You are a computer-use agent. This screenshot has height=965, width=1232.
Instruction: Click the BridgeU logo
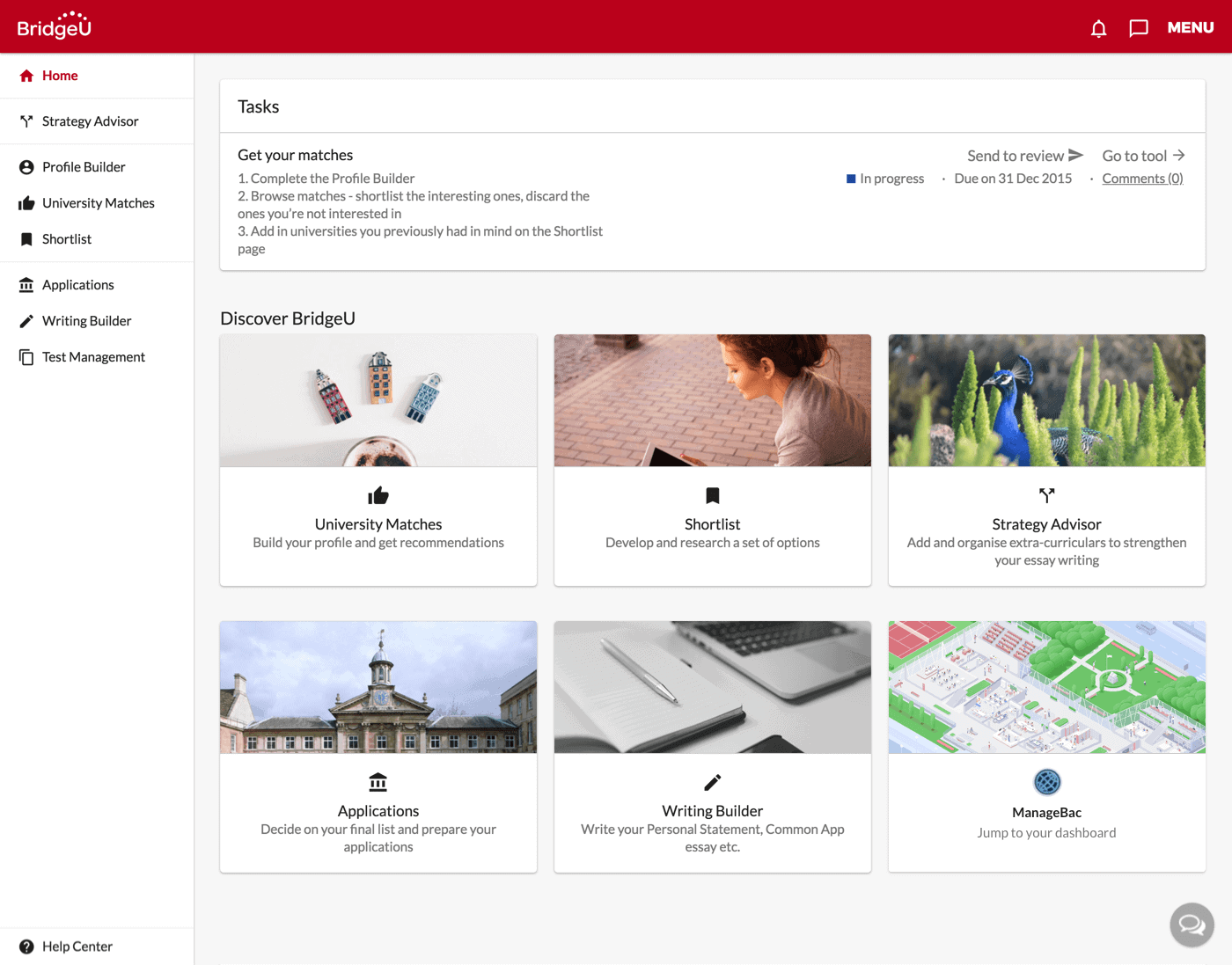[55, 26]
